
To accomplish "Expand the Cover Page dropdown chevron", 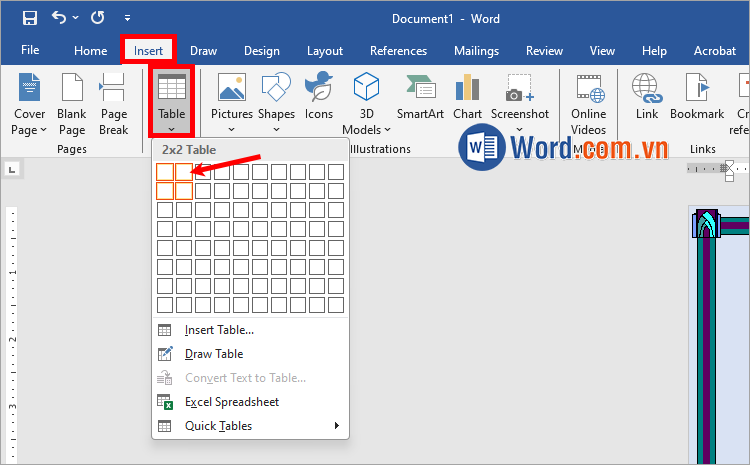I will click(x=44, y=130).
